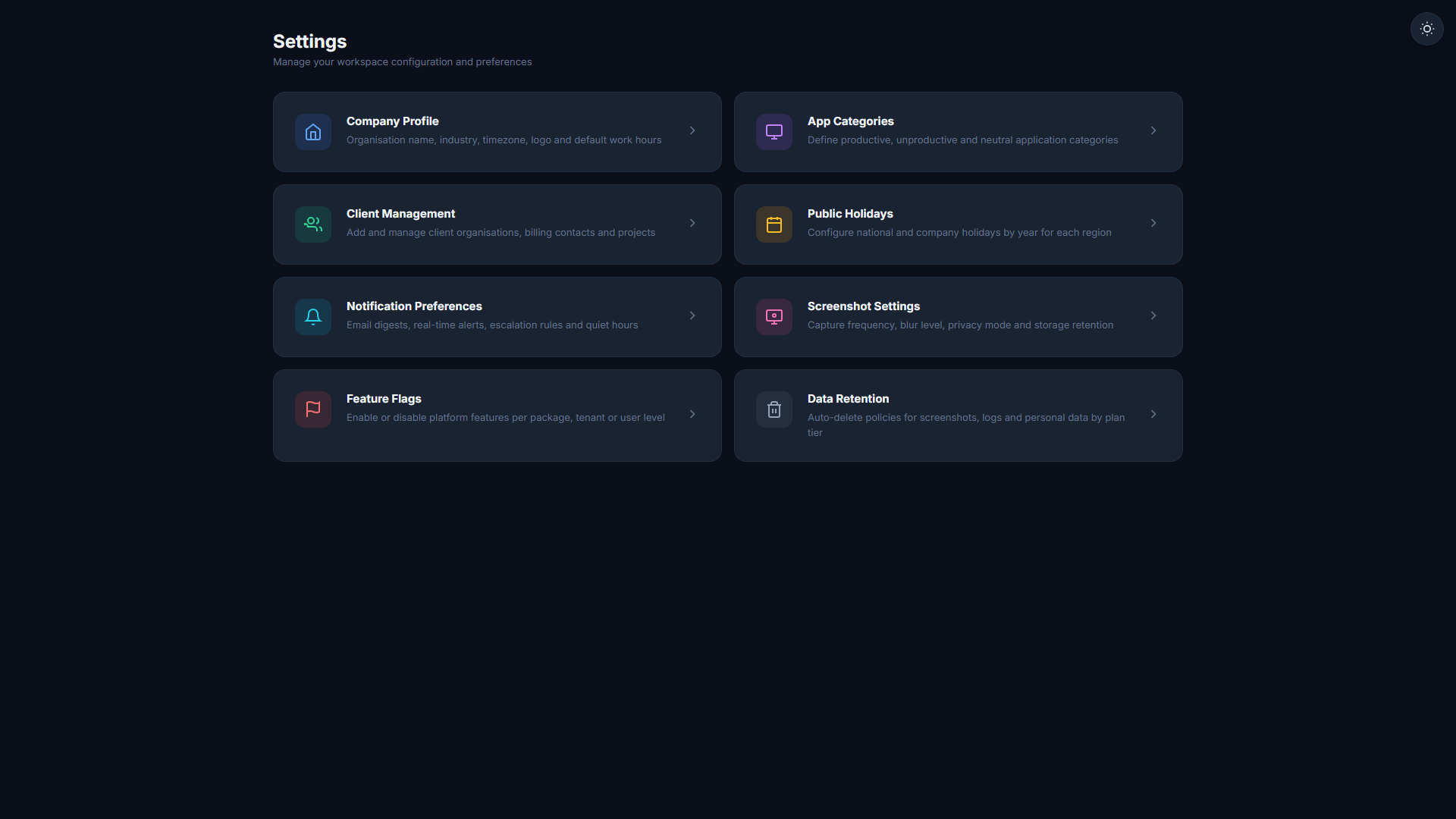Open Client Management via its chevron arrow

(692, 223)
